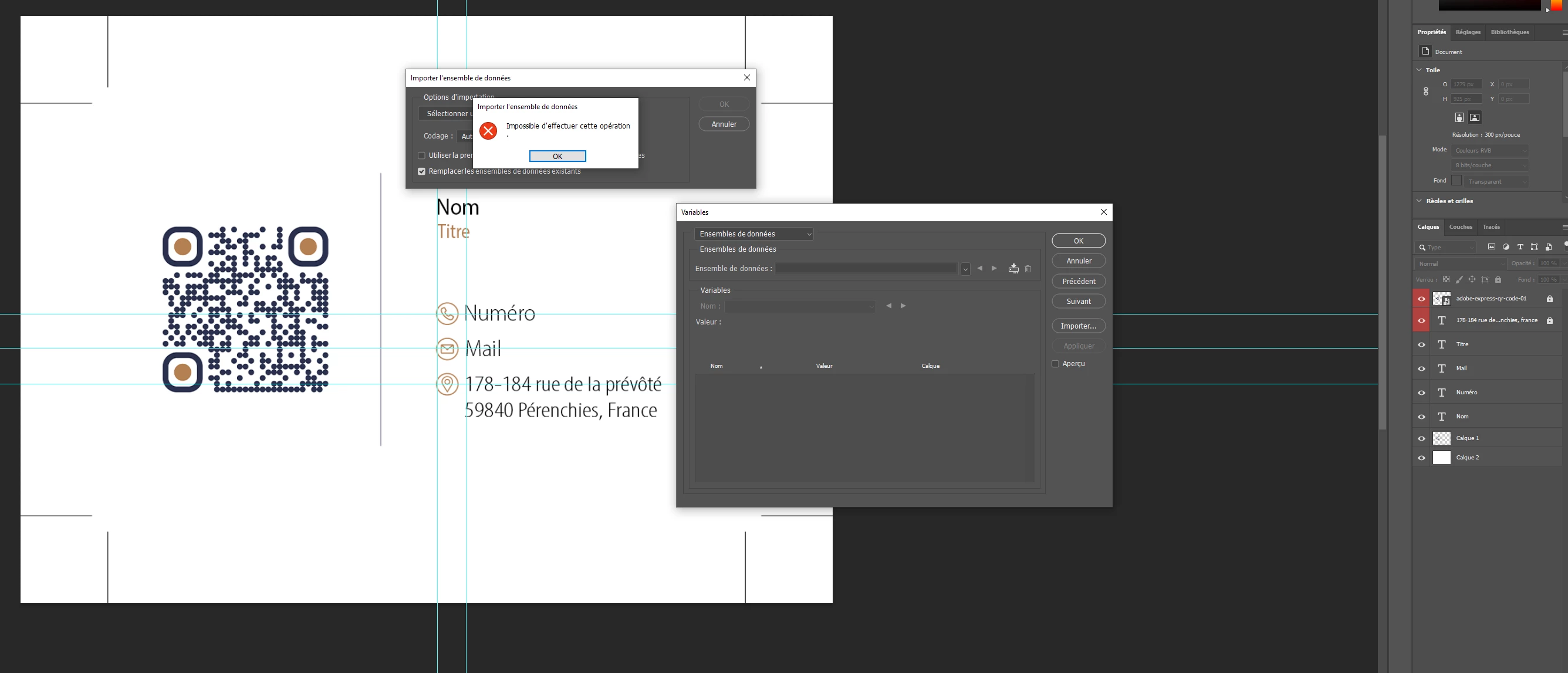Image resolution: width=1568 pixels, height=673 pixels.
Task: Open the Normal blend mode dropdown
Action: pos(1460,264)
